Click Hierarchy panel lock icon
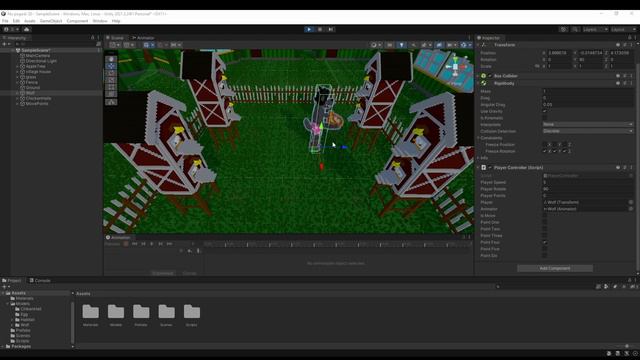 click(x=92, y=38)
